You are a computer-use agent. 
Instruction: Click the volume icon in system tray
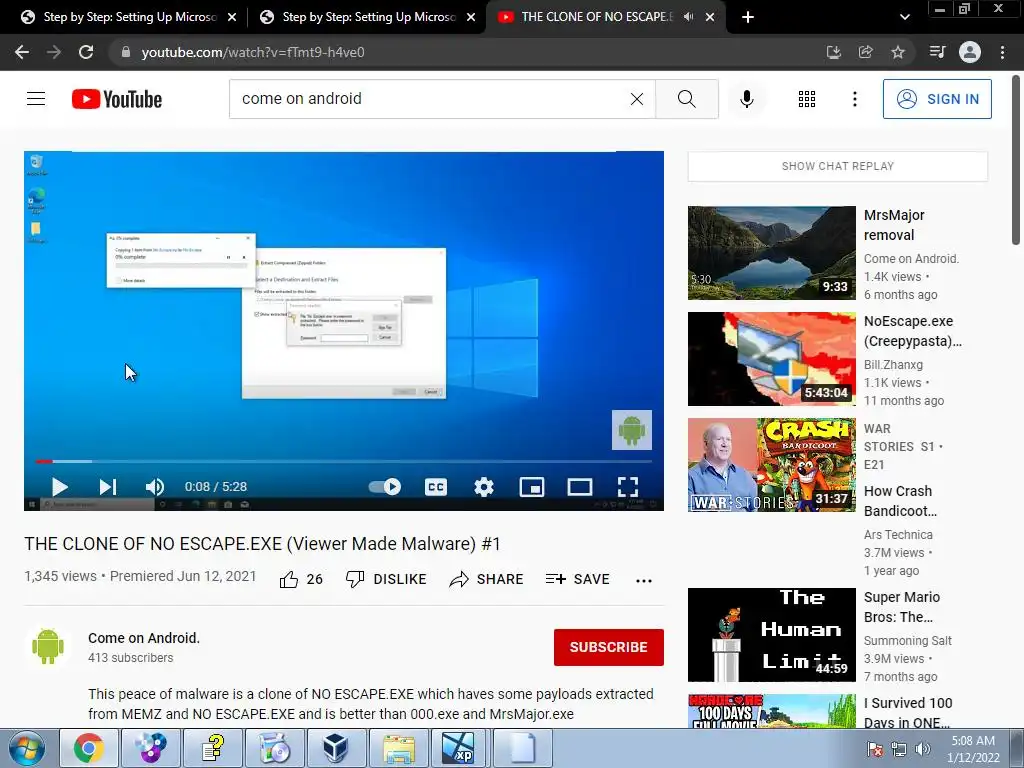922,749
